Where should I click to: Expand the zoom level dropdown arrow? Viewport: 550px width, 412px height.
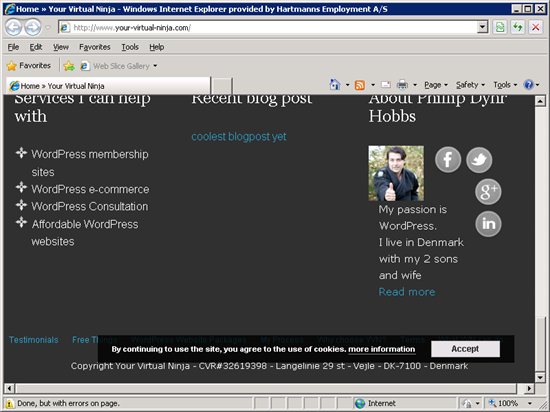[x=530, y=403]
